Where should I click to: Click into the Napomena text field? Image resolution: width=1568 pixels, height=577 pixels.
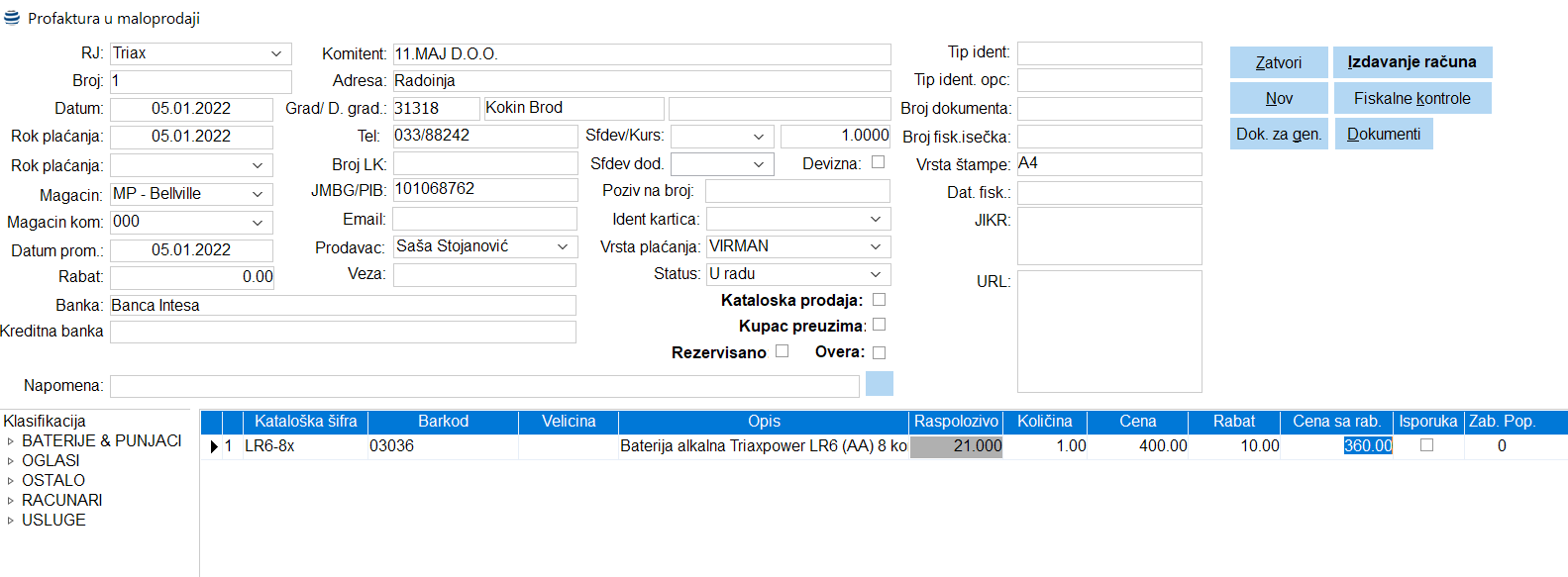[483, 386]
